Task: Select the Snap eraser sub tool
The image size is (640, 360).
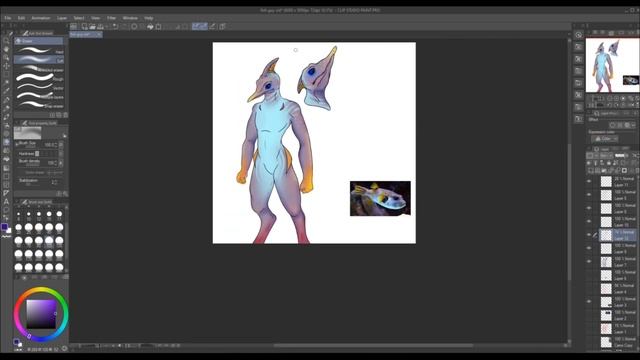Action: (x=39, y=104)
